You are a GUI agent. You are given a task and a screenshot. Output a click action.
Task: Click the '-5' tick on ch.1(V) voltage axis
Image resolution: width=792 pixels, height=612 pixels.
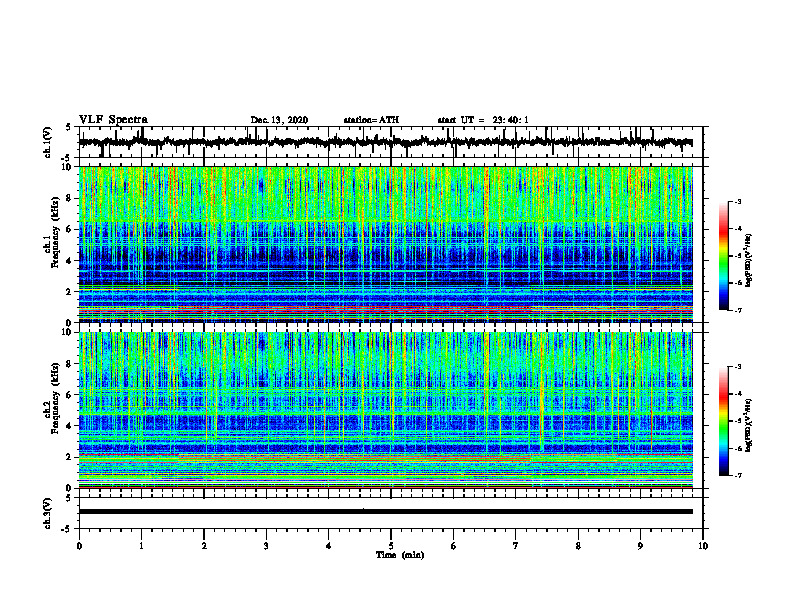[66, 157]
